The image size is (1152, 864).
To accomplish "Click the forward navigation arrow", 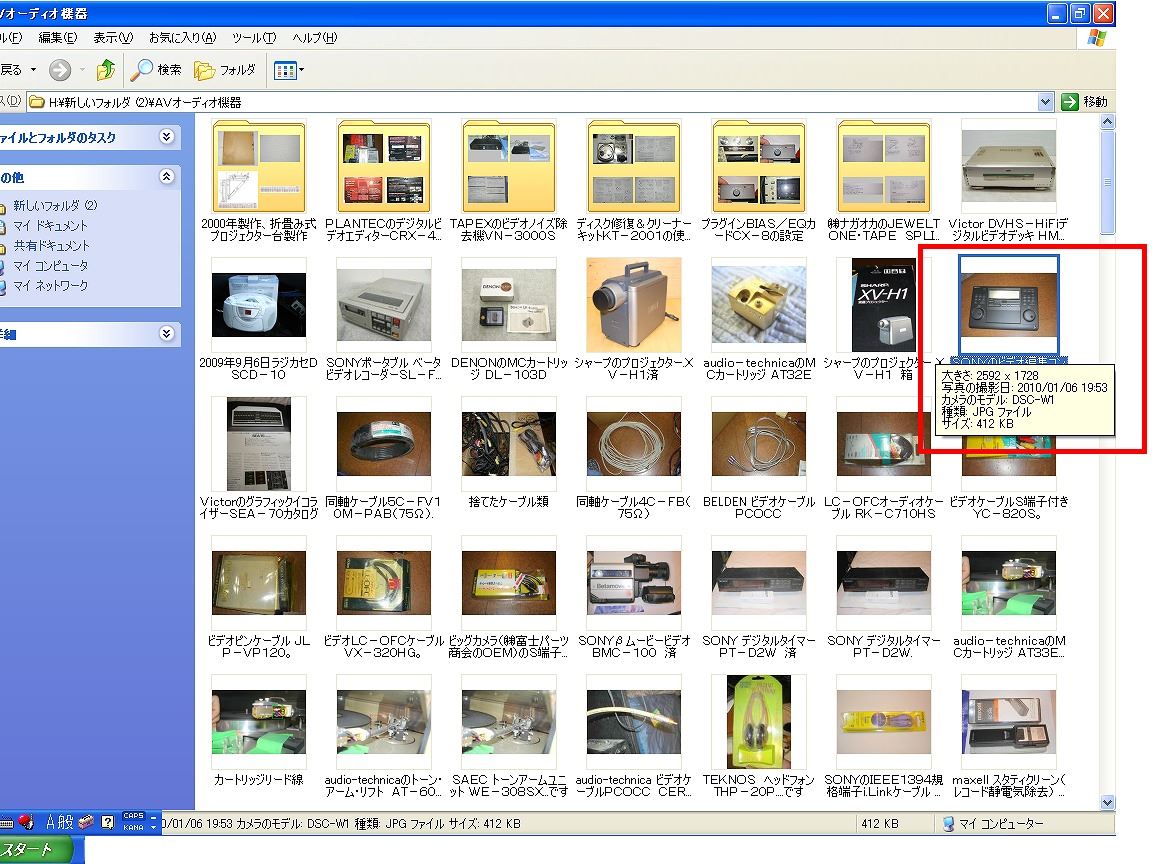I will click(x=60, y=70).
